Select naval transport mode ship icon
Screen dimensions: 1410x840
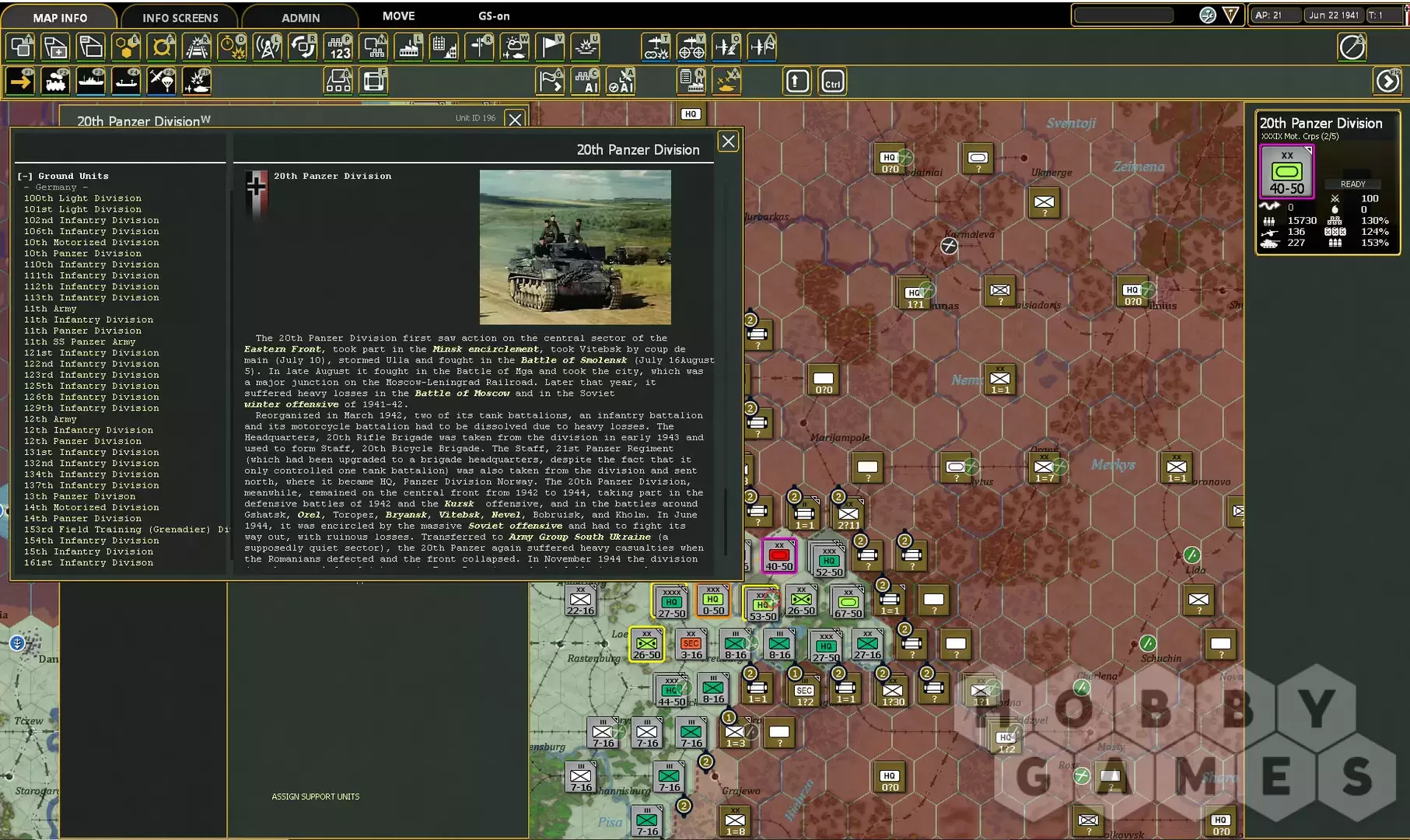(x=91, y=81)
